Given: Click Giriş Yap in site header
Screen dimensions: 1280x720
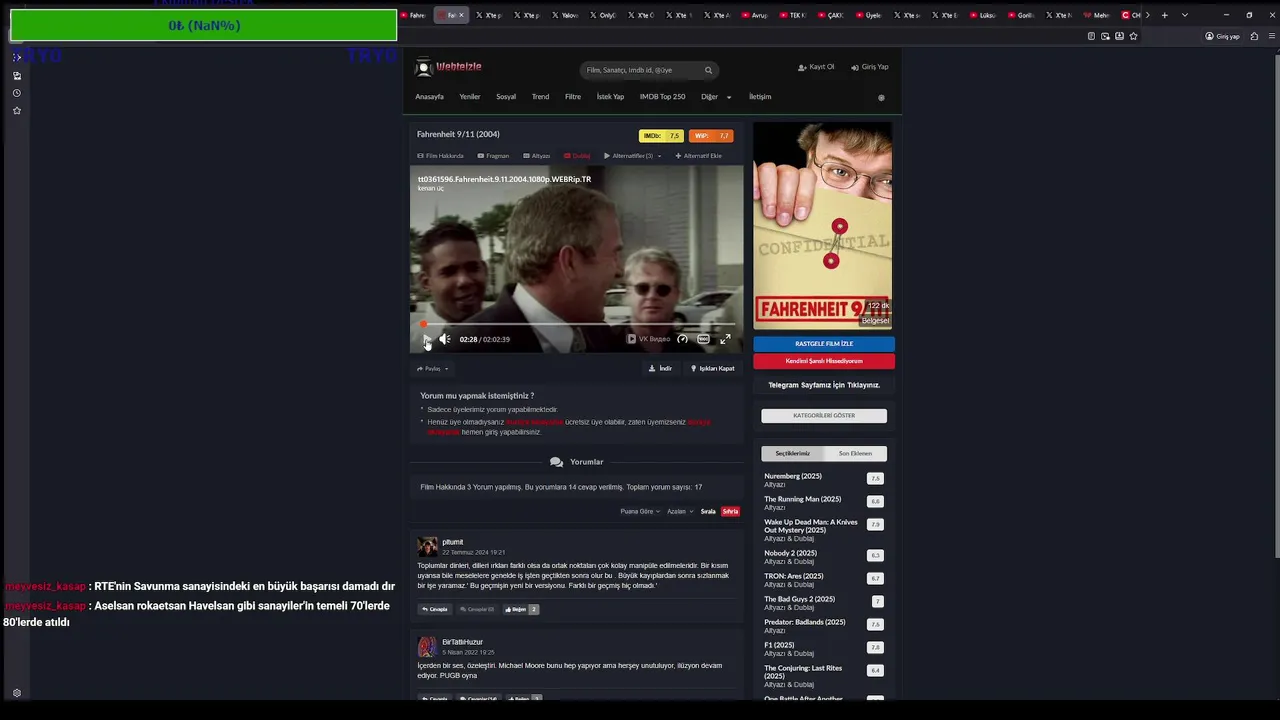Looking at the screenshot, I should [870, 67].
